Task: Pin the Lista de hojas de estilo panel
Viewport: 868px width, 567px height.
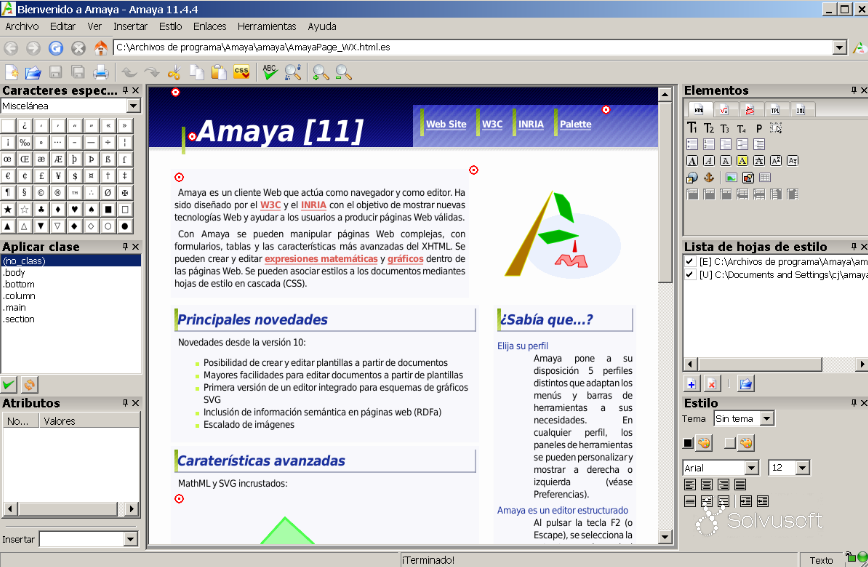Action: (854, 246)
